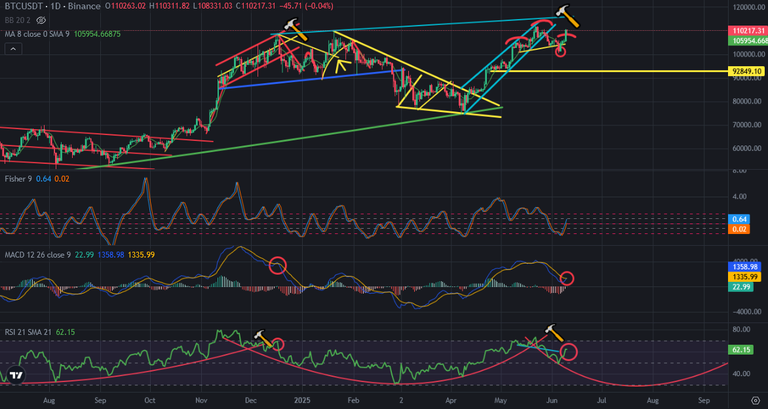
Task: Click the red circle on MACD in December
Action: (x=278, y=266)
